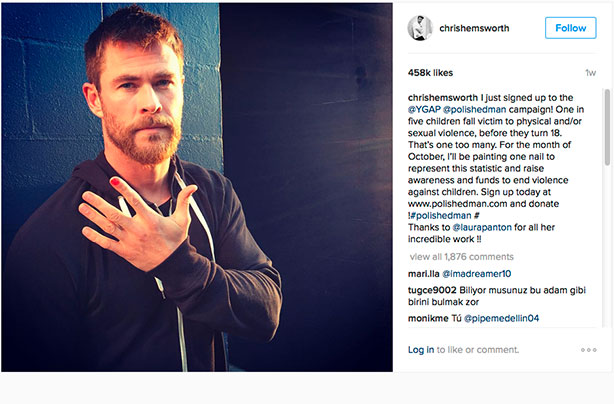Open the profile avatar thumbnail

click(x=420, y=28)
